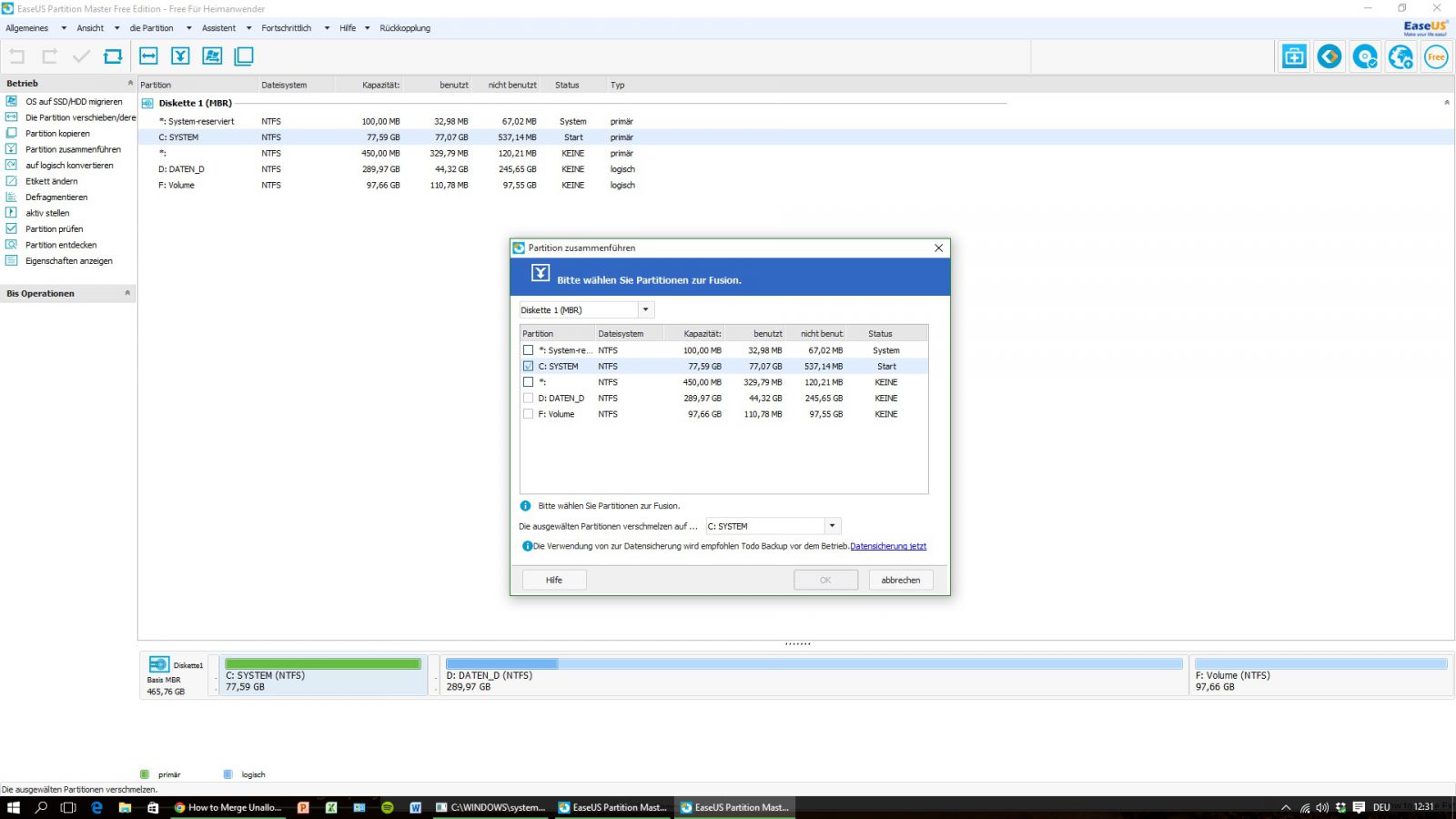Open the merge target C: SYSTEM dropdown
The image size is (1456, 819).
click(x=832, y=526)
